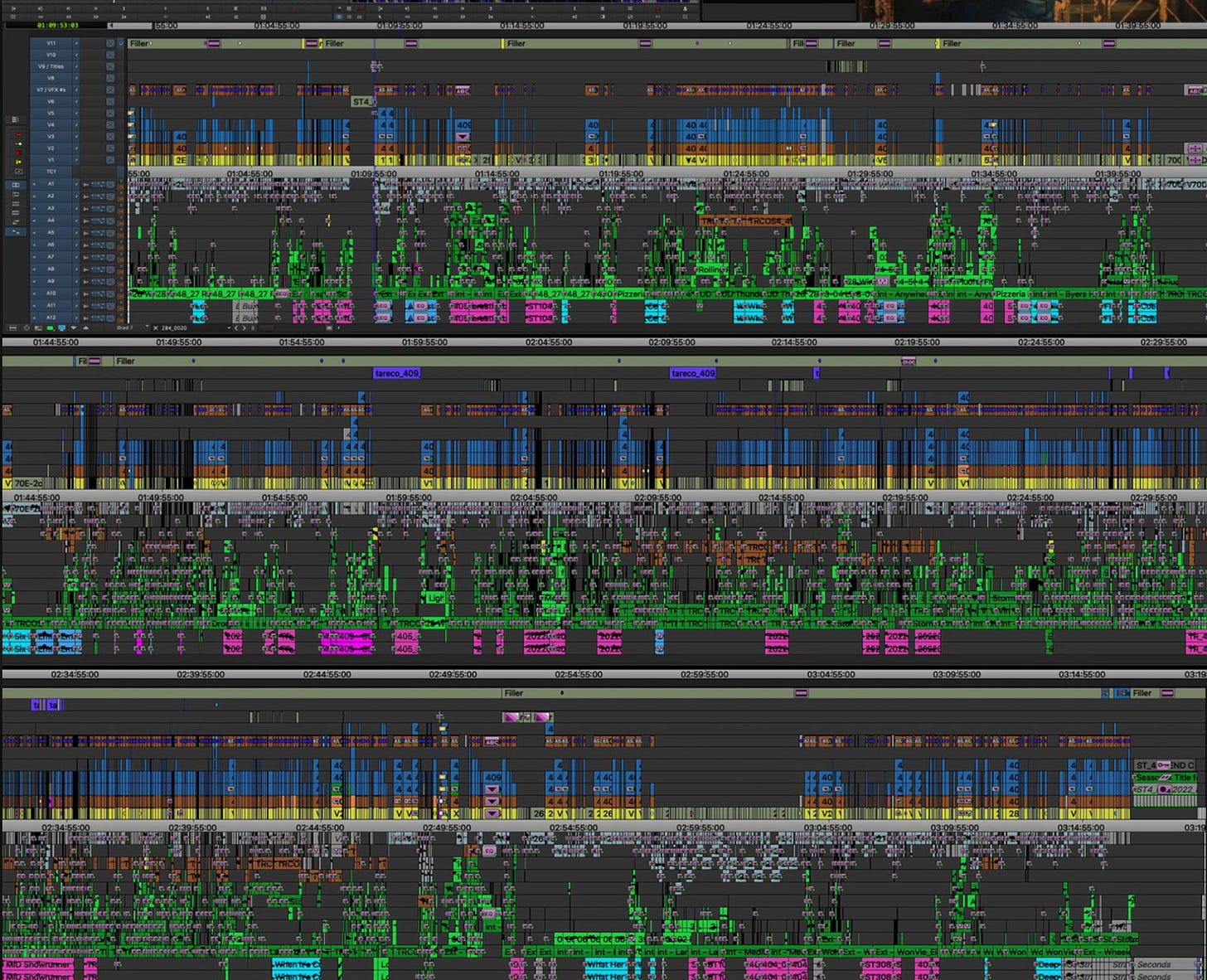
Task: Select the ST4_ clip on track V6
Action: pos(361,101)
